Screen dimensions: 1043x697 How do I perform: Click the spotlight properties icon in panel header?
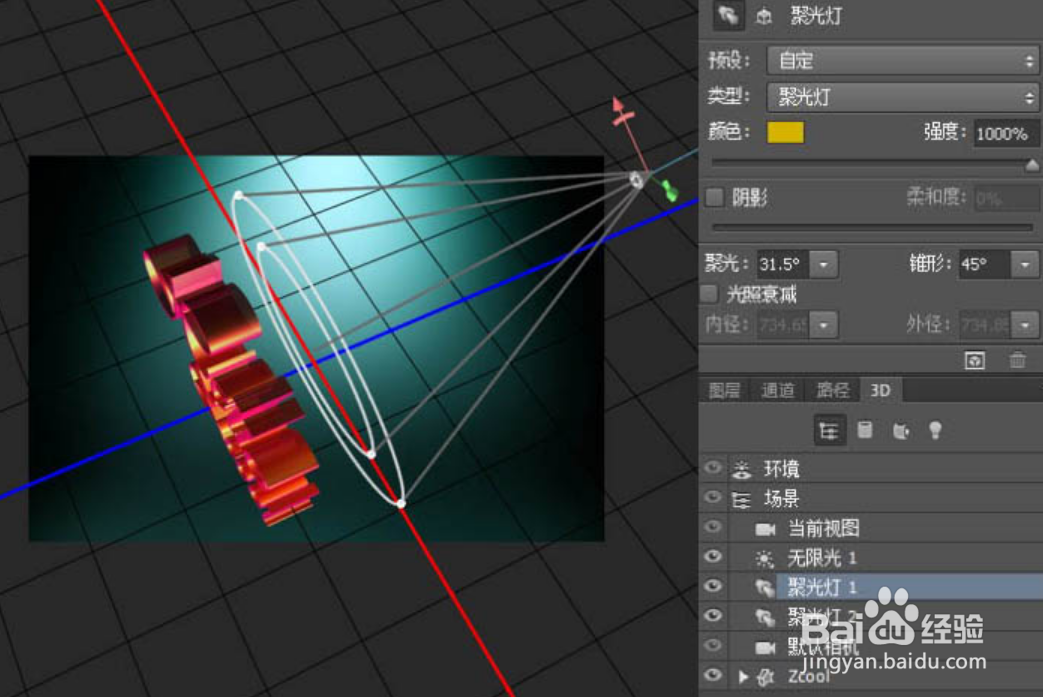728,15
